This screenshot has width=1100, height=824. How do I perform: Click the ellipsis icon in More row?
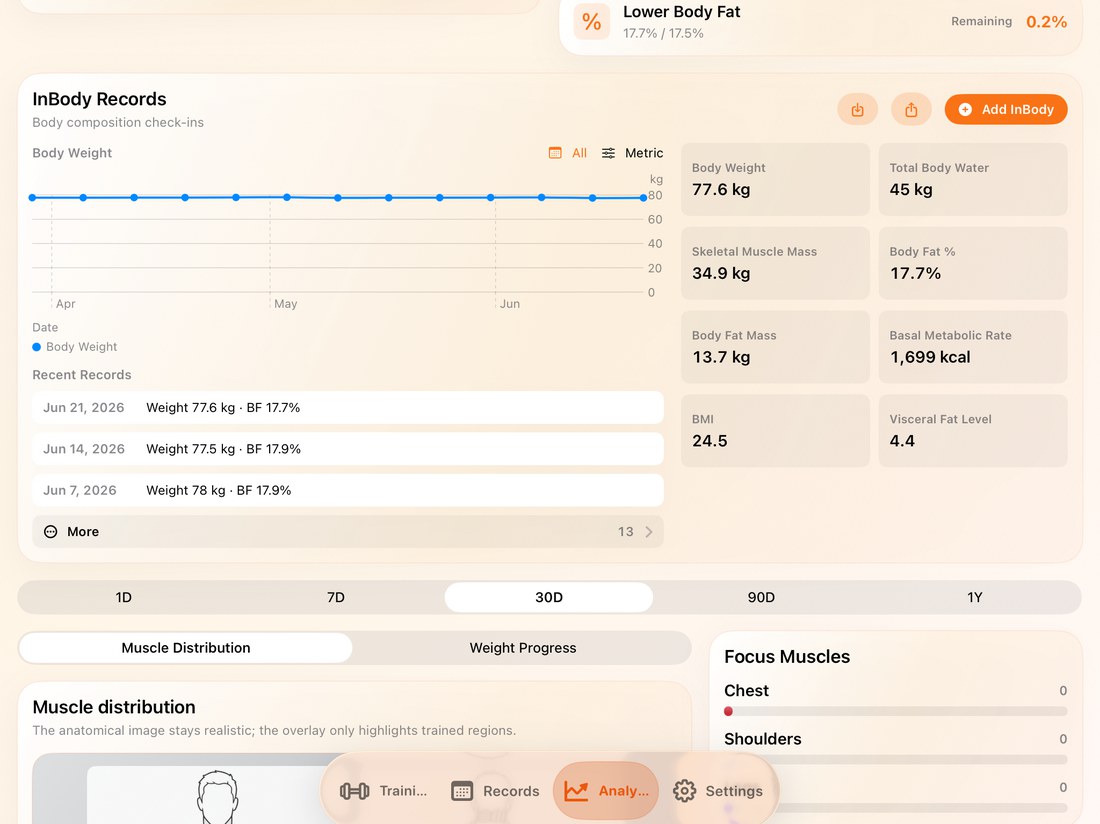pos(51,532)
